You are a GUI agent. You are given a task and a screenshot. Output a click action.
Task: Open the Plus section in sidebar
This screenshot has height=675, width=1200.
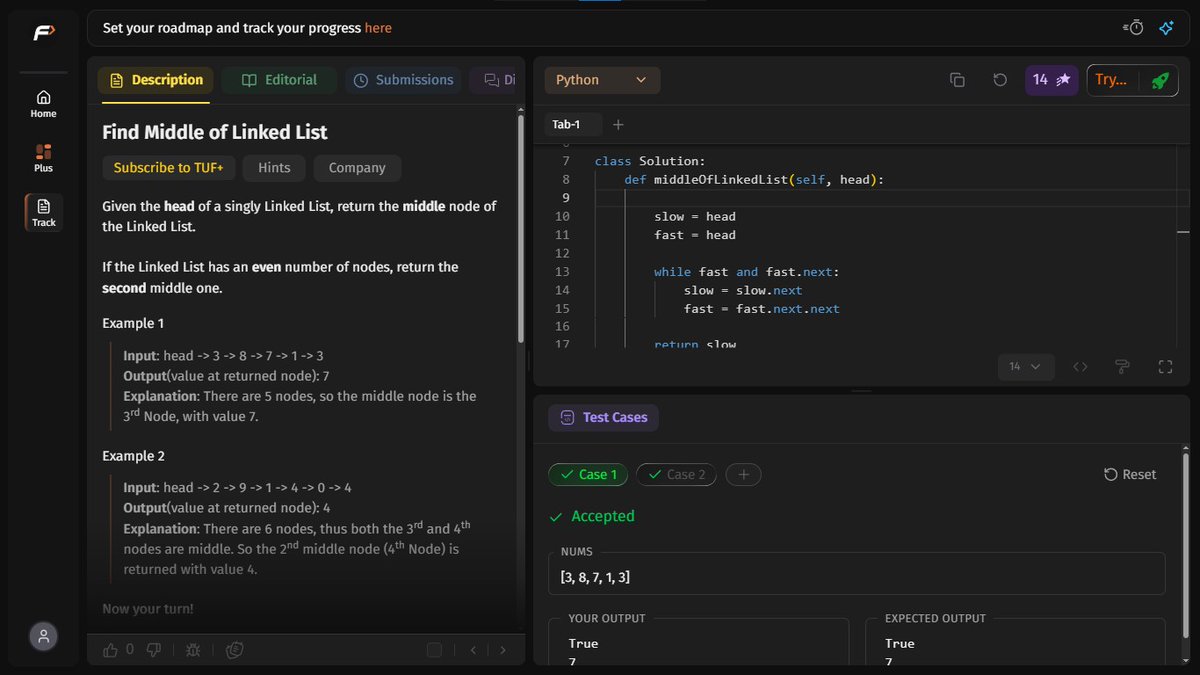point(43,158)
